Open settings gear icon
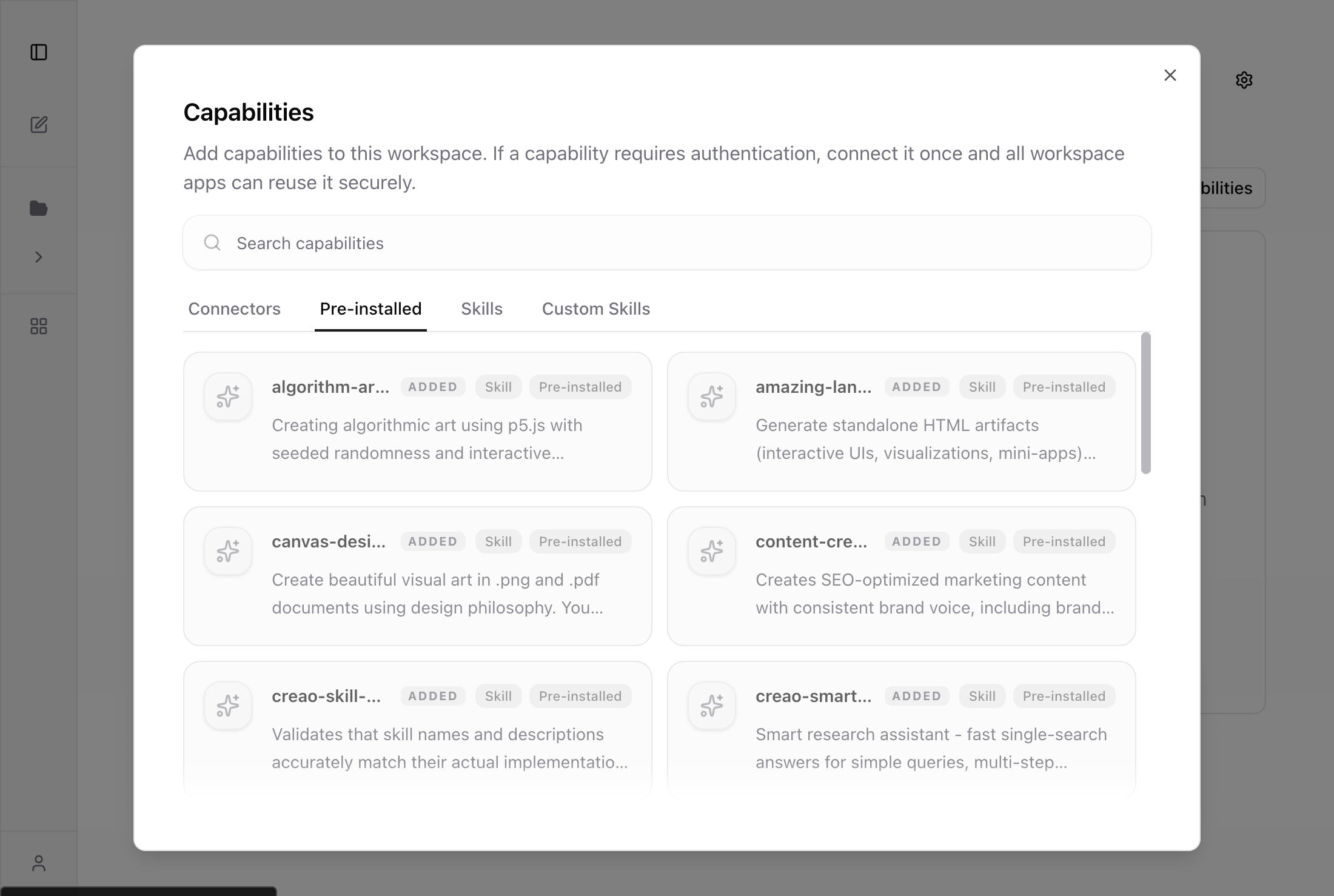 pos(1244,80)
